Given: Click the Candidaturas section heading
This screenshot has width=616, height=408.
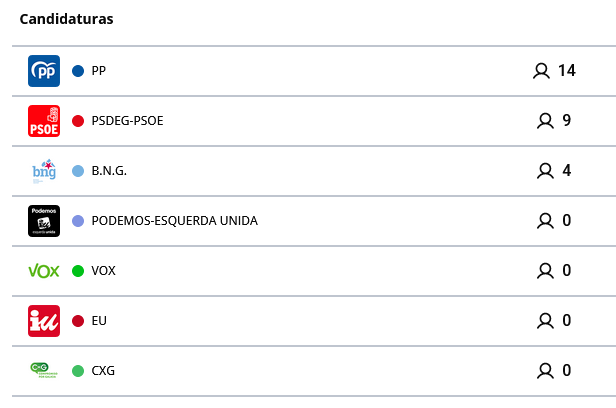Looking at the screenshot, I should (x=66, y=20).
